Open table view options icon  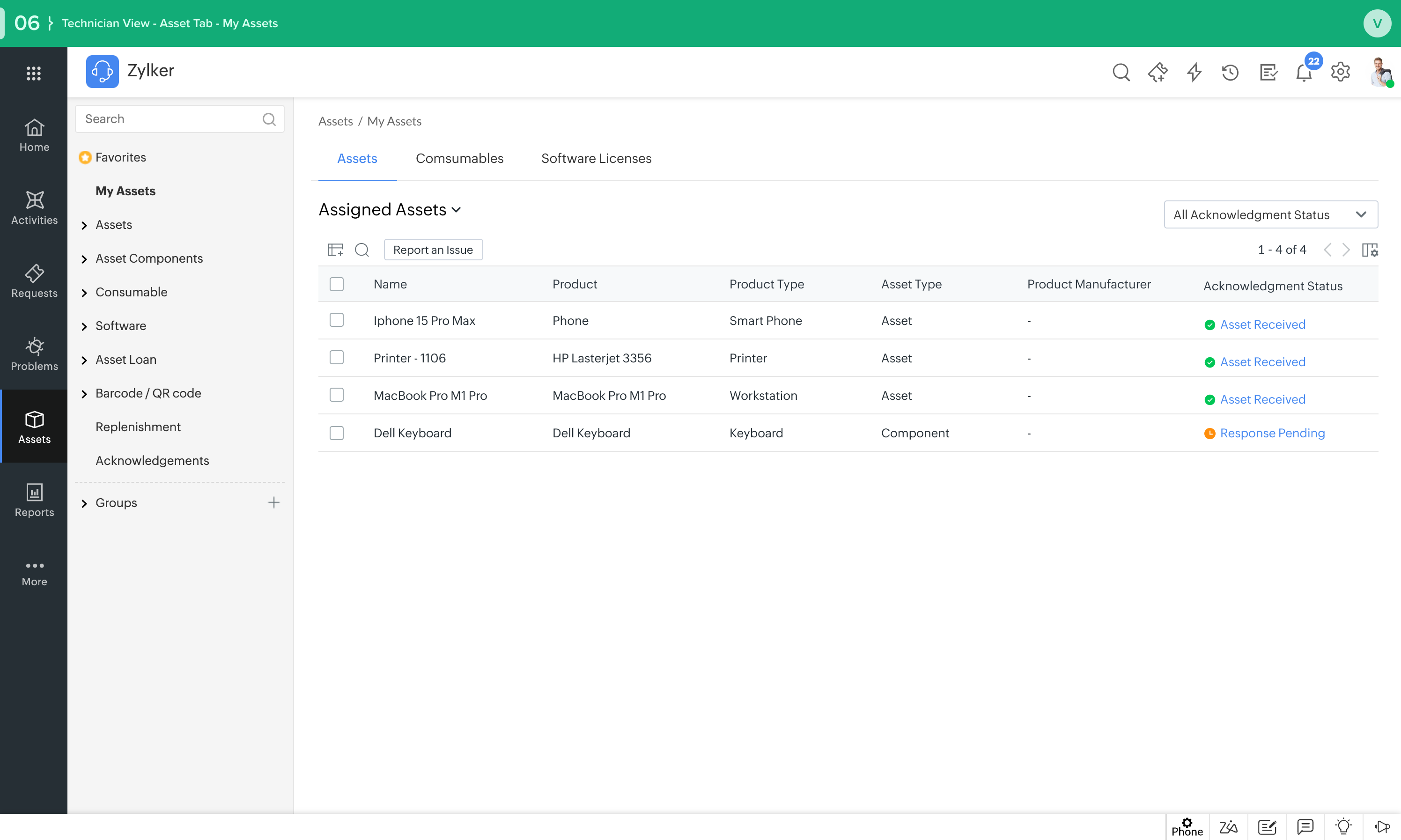[335, 250]
